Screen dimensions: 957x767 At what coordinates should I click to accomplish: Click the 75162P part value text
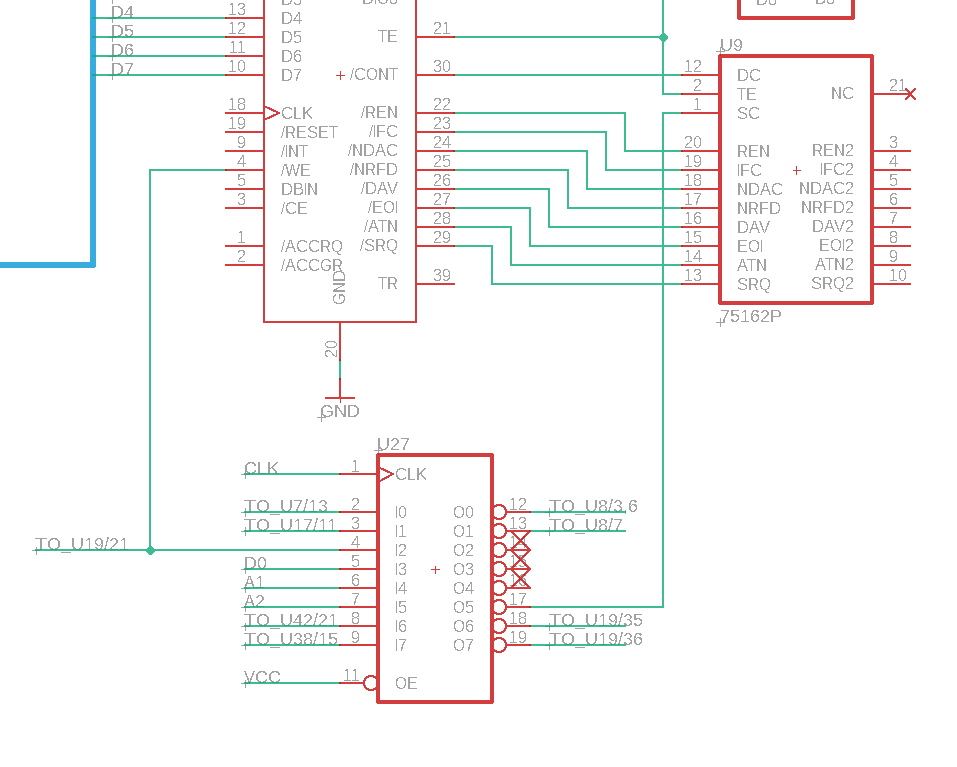(x=752, y=317)
